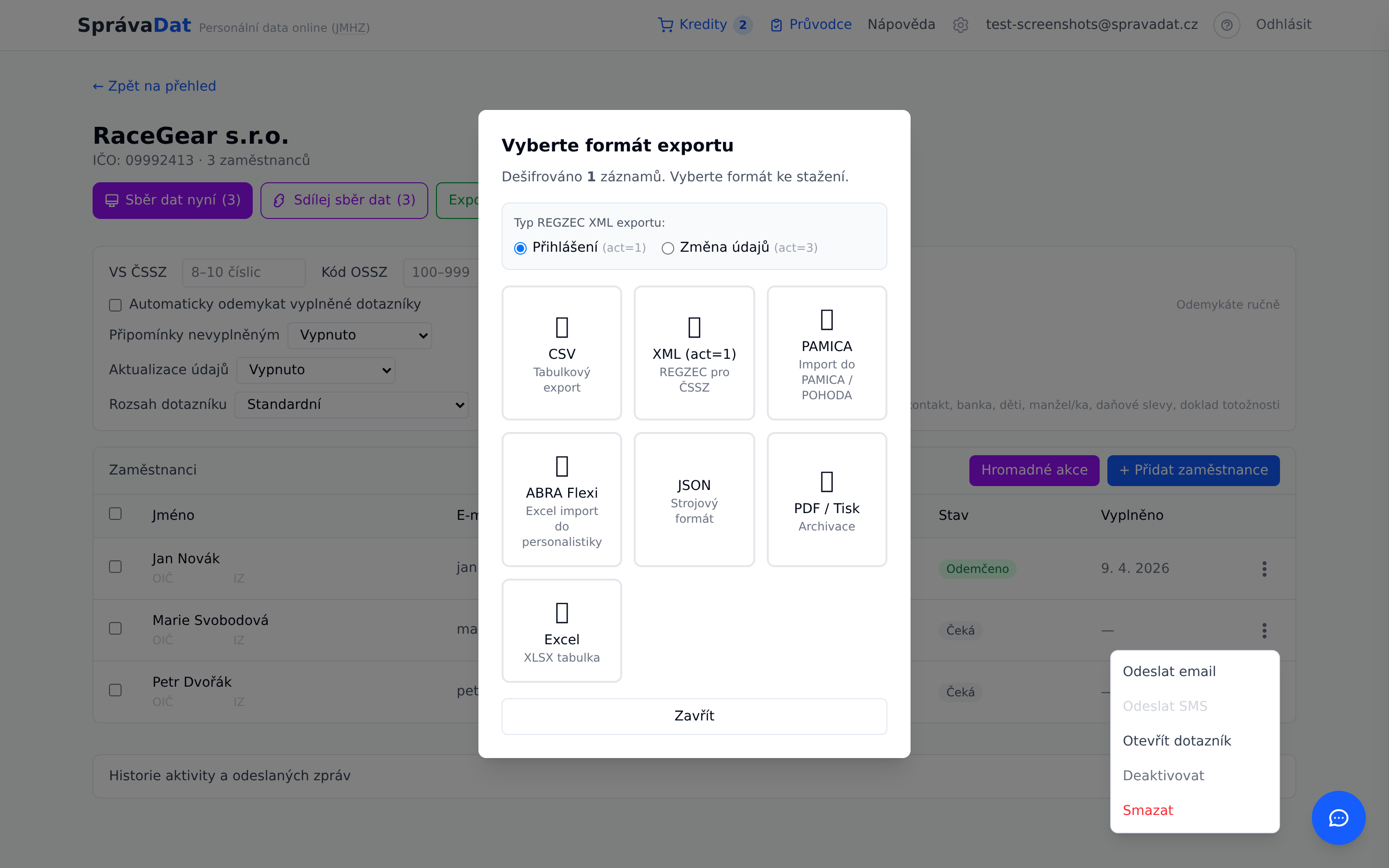The image size is (1389, 868).
Task: Choose XML (act=1) REGZEC export
Action: click(694, 353)
